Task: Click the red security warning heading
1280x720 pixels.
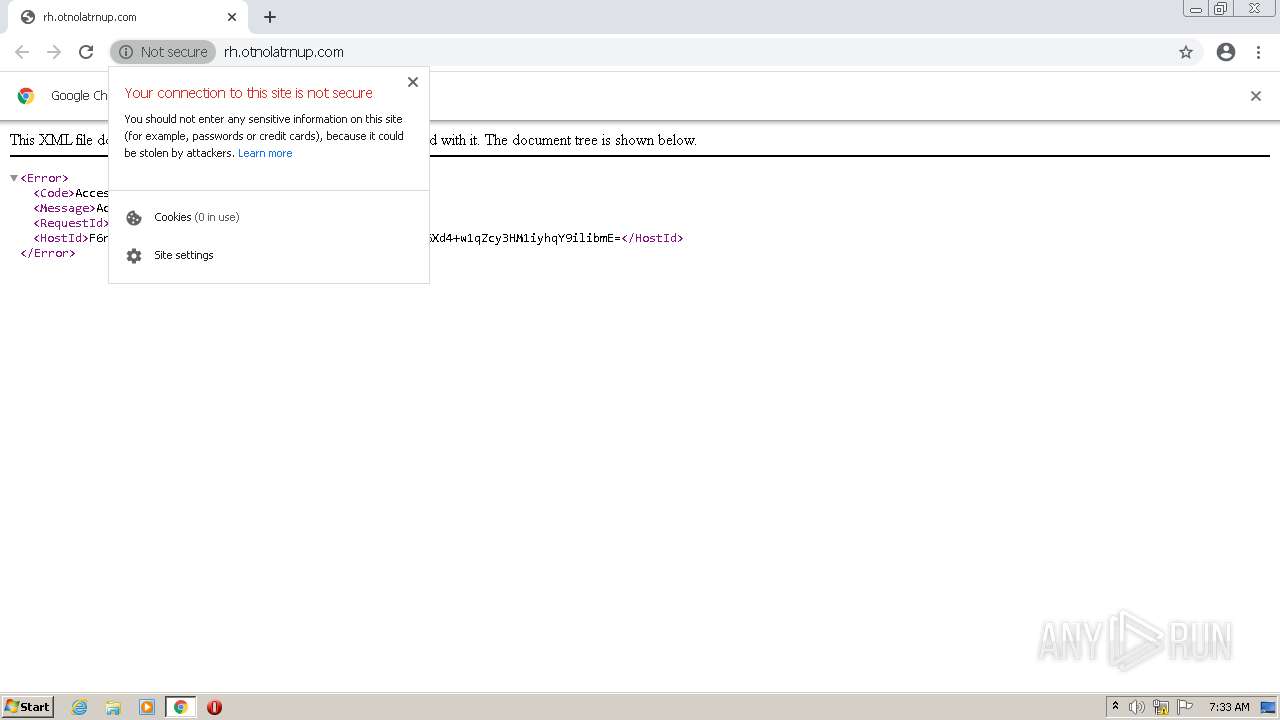Action: point(250,93)
